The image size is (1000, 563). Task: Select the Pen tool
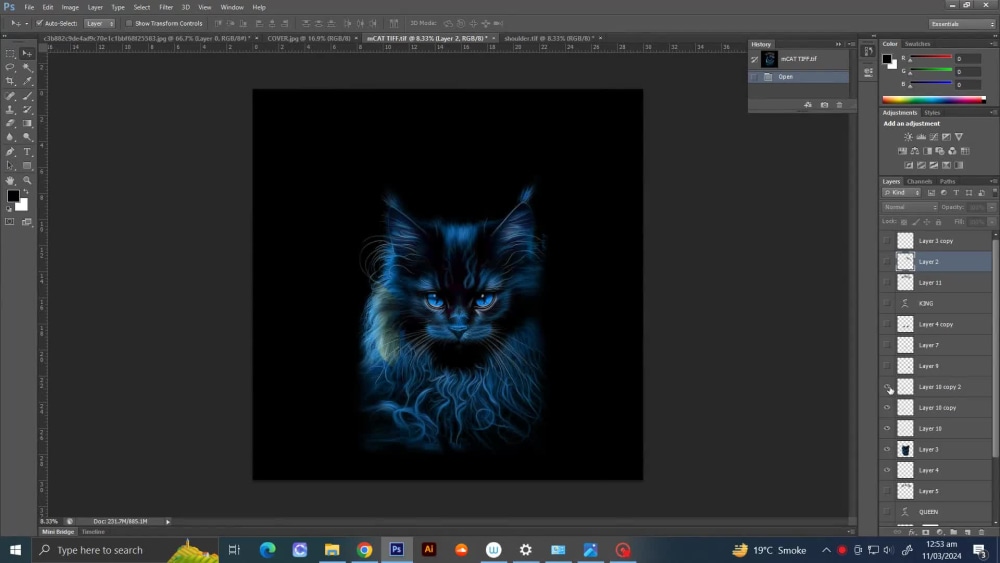tap(10, 152)
